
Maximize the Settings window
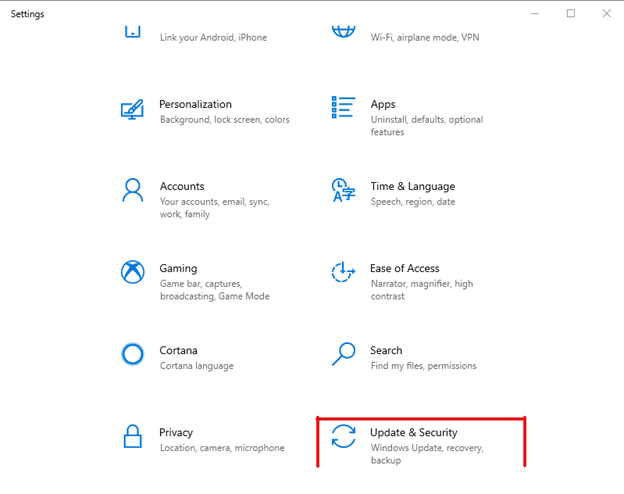click(x=571, y=14)
